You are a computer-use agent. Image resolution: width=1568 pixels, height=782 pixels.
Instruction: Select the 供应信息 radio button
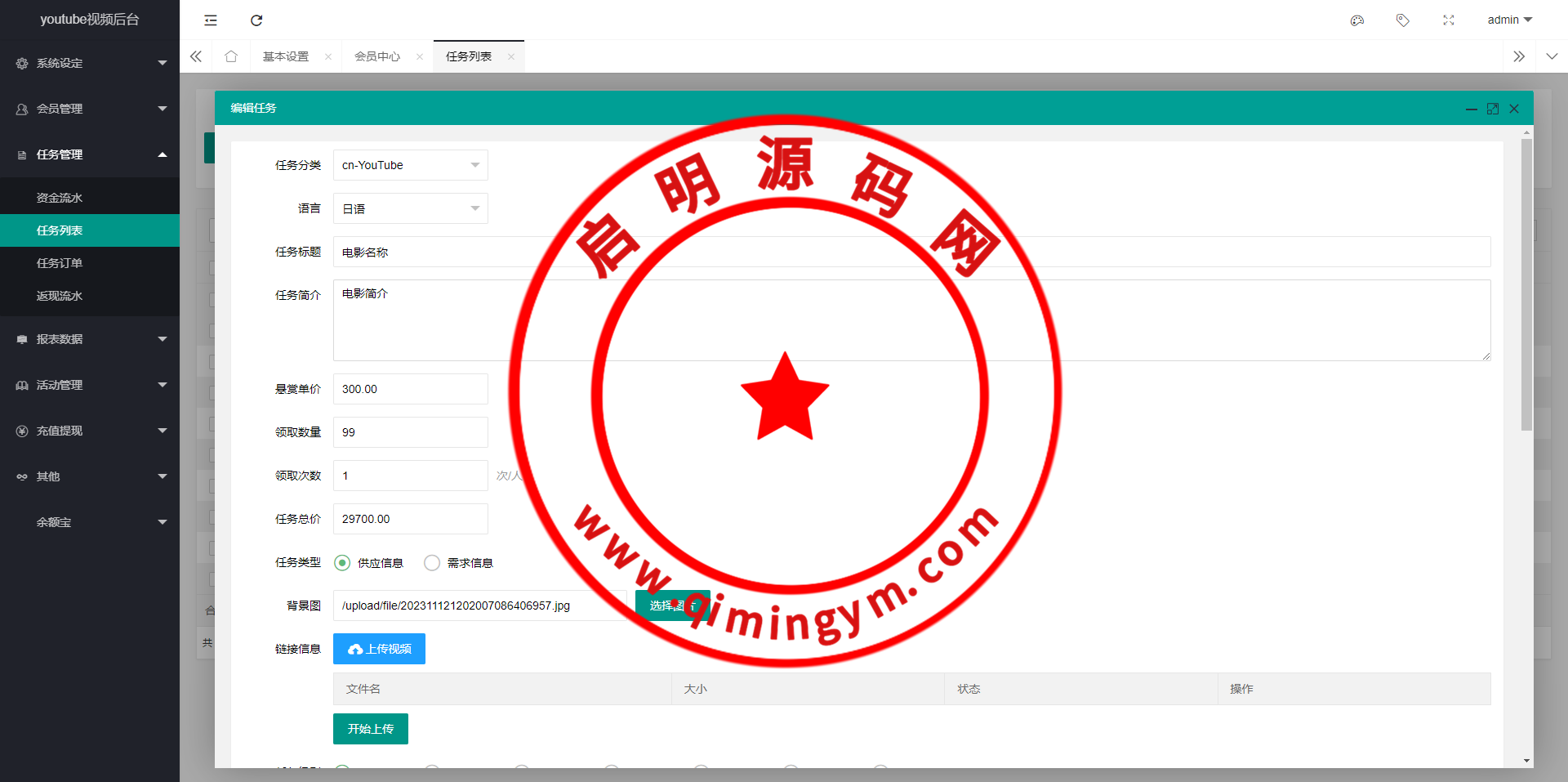coord(343,563)
